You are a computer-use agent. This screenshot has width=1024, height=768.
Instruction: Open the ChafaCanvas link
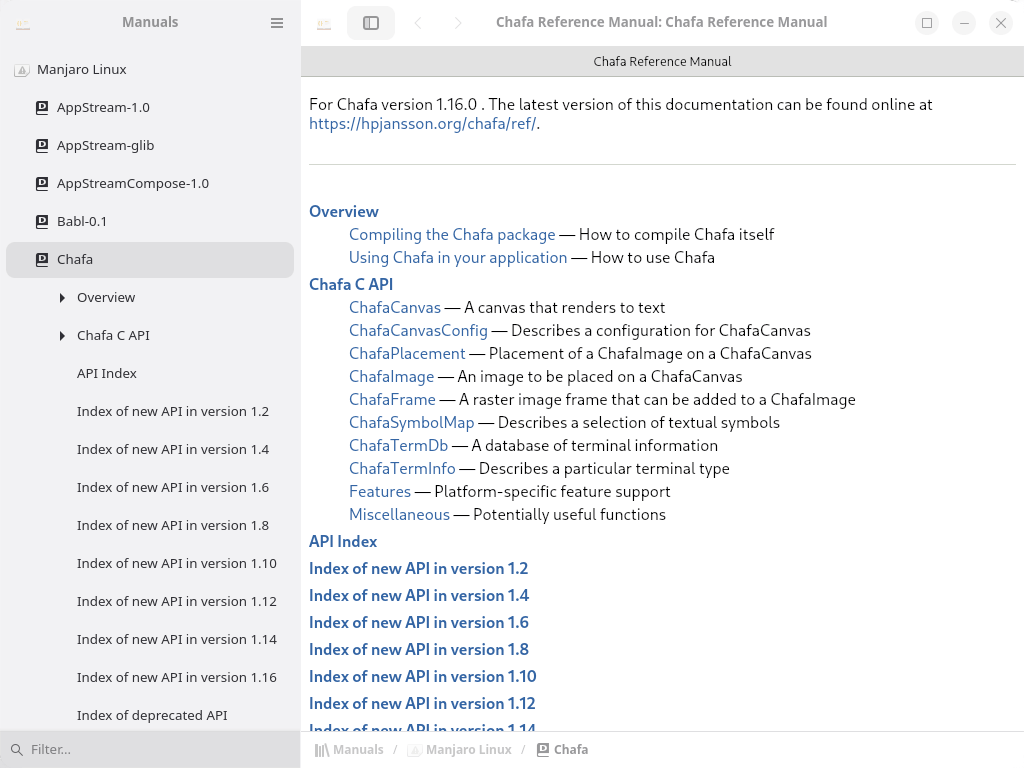(395, 308)
